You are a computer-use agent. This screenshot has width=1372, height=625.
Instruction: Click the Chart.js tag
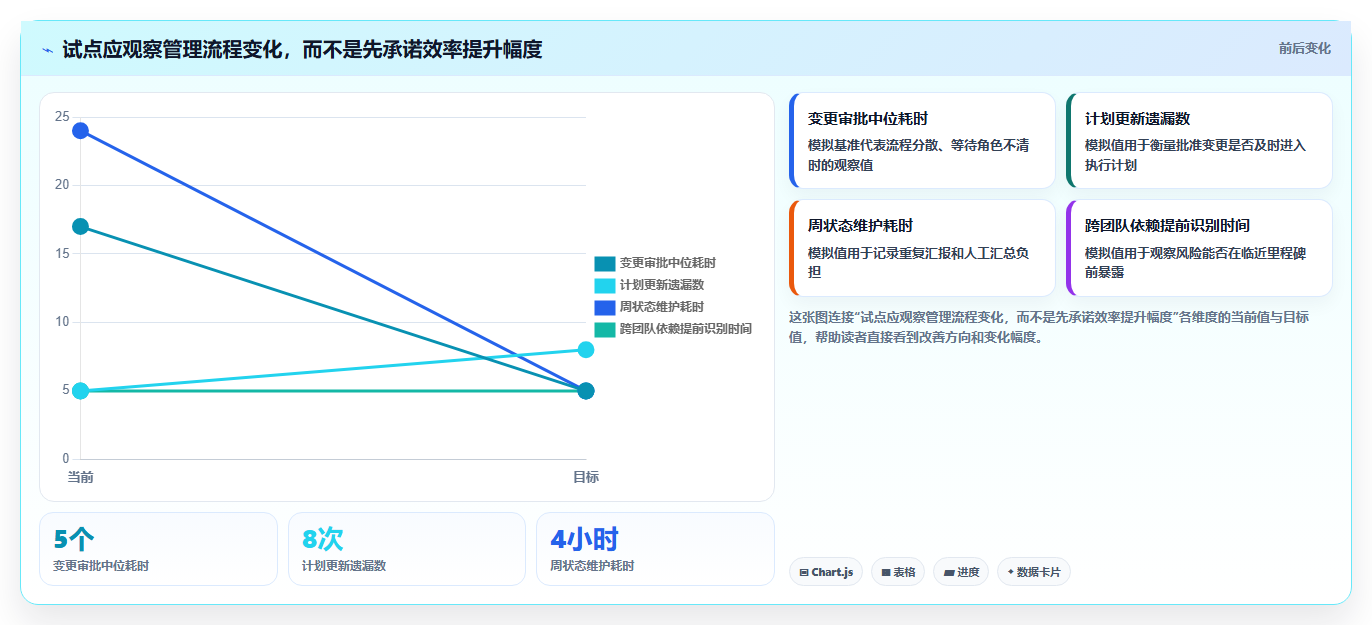click(x=826, y=572)
